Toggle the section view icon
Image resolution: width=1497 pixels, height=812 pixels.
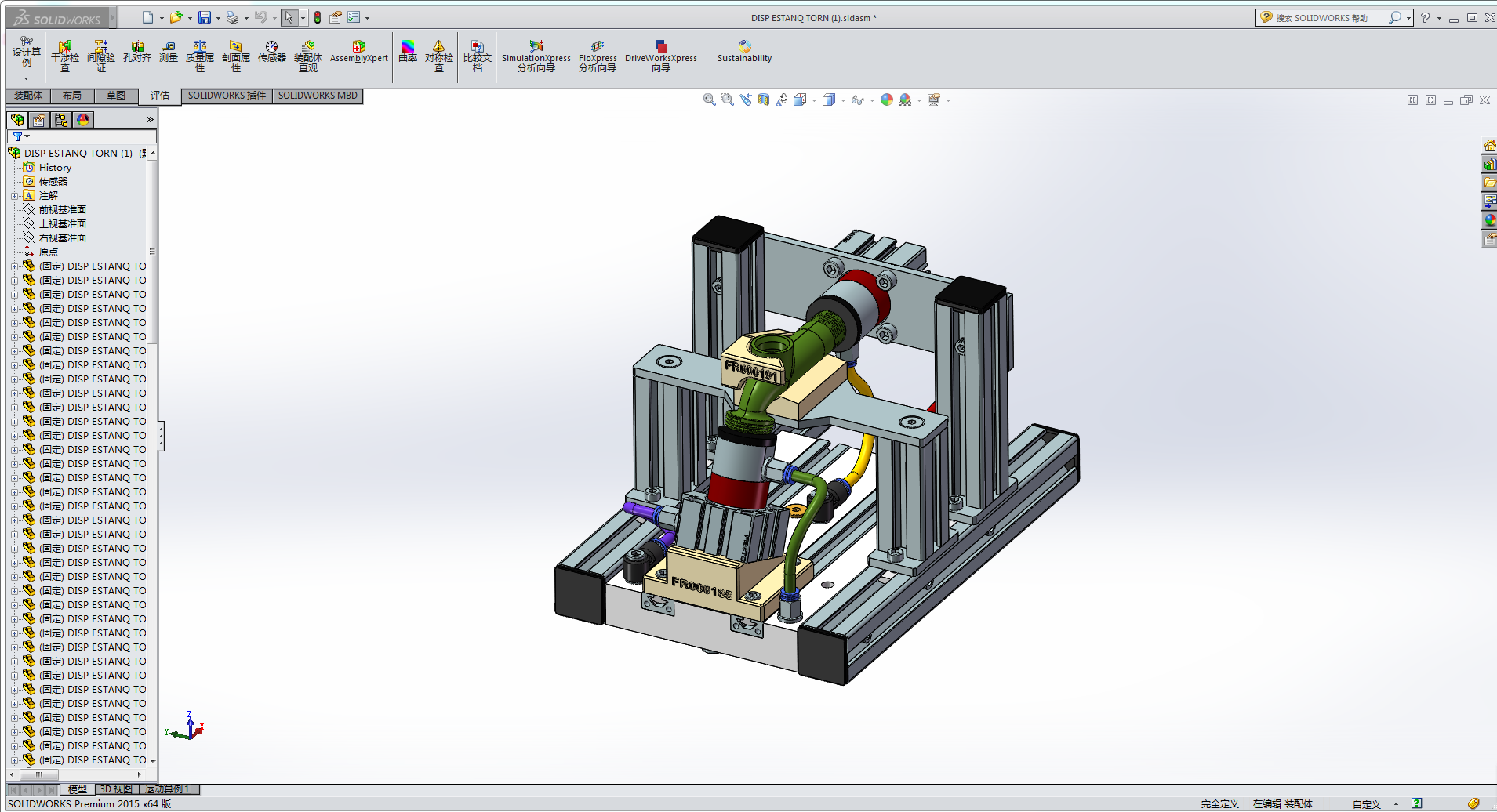coord(763,100)
